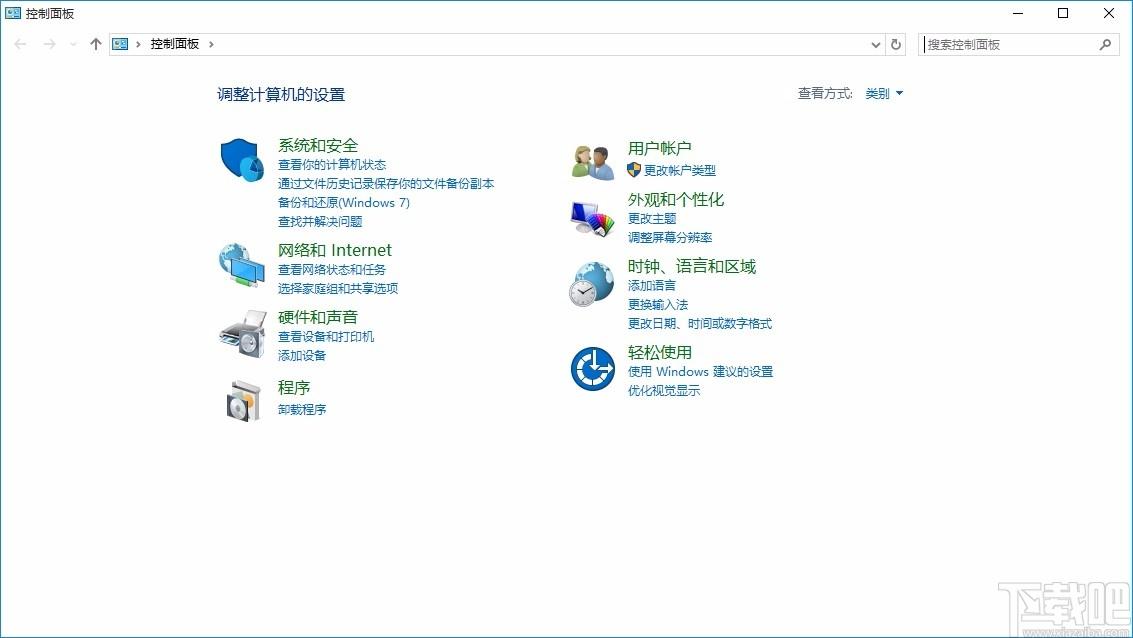Open 查看你的计算机状态 link

click(x=332, y=165)
